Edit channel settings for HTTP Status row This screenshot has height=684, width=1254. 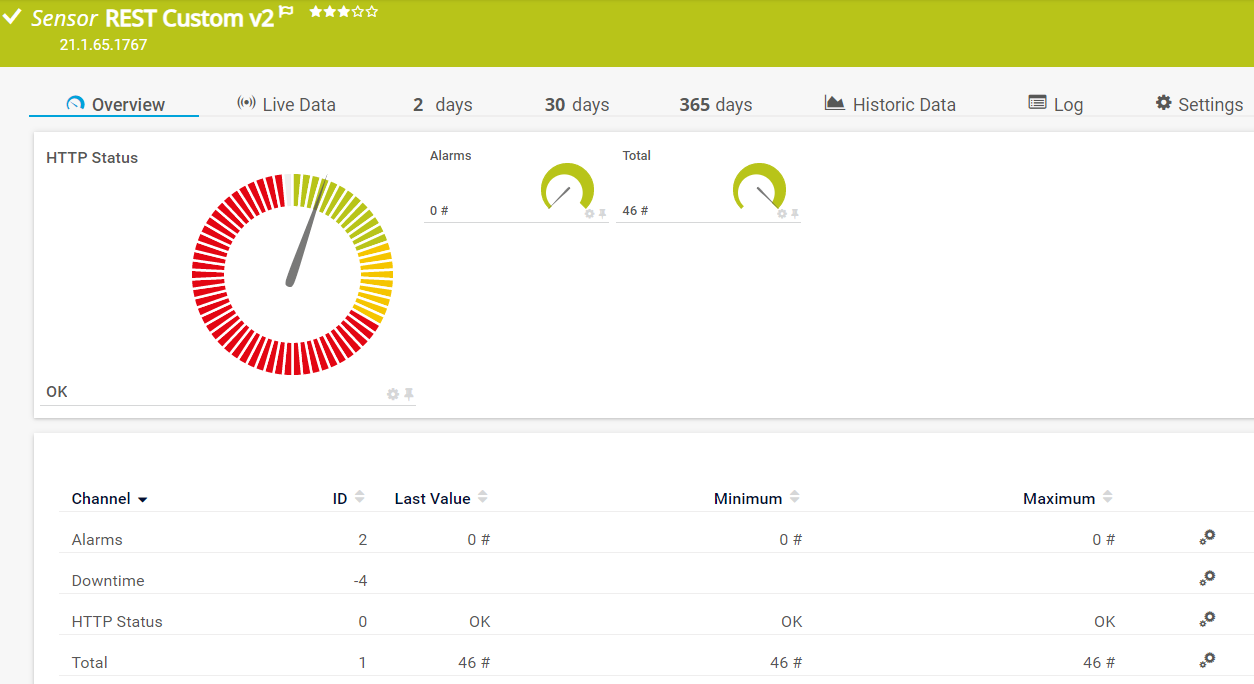click(x=1207, y=620)
